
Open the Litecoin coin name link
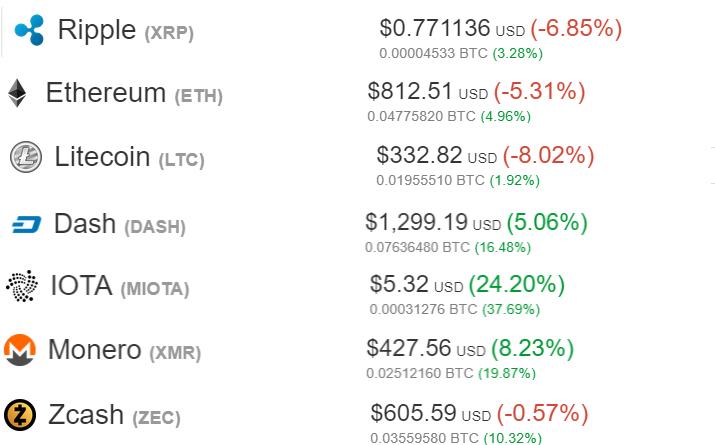[x=102, y=157]
